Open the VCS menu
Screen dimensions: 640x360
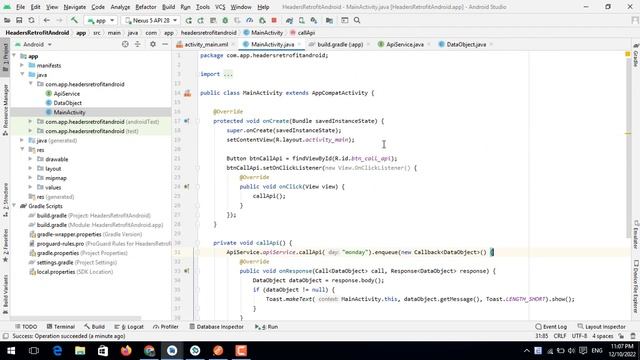[x=220, y=7]
